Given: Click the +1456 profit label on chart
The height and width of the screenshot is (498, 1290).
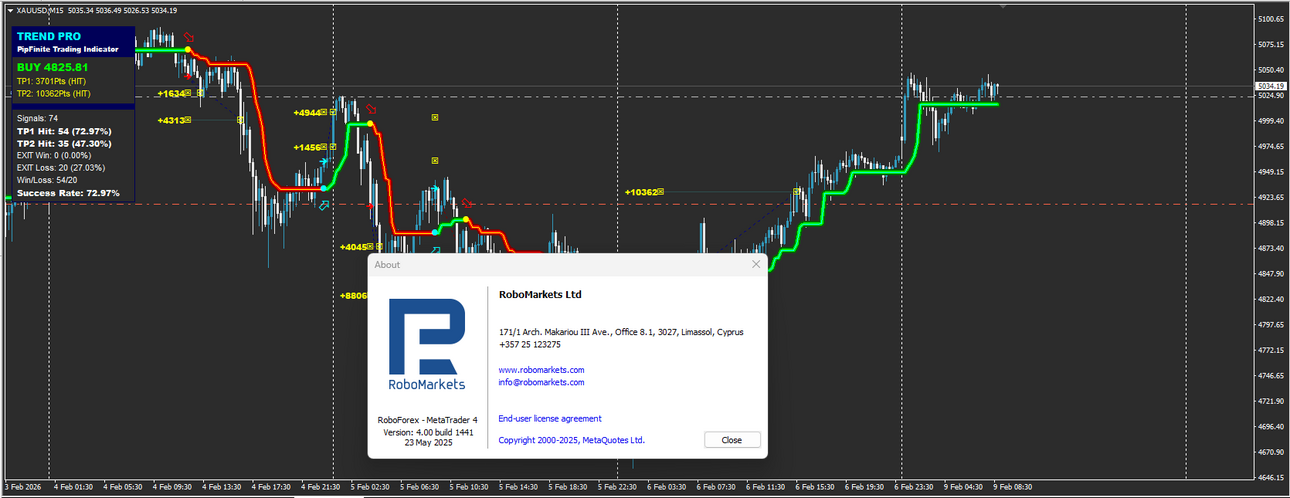Looking at the screenshot, I should point(307,147).
